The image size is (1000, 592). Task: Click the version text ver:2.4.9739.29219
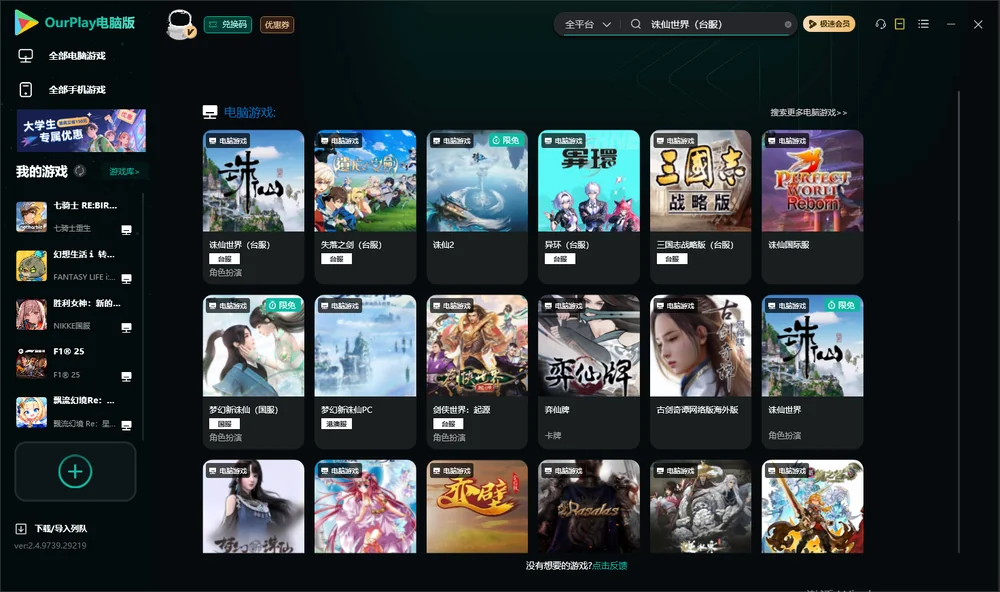coord(50,545)
